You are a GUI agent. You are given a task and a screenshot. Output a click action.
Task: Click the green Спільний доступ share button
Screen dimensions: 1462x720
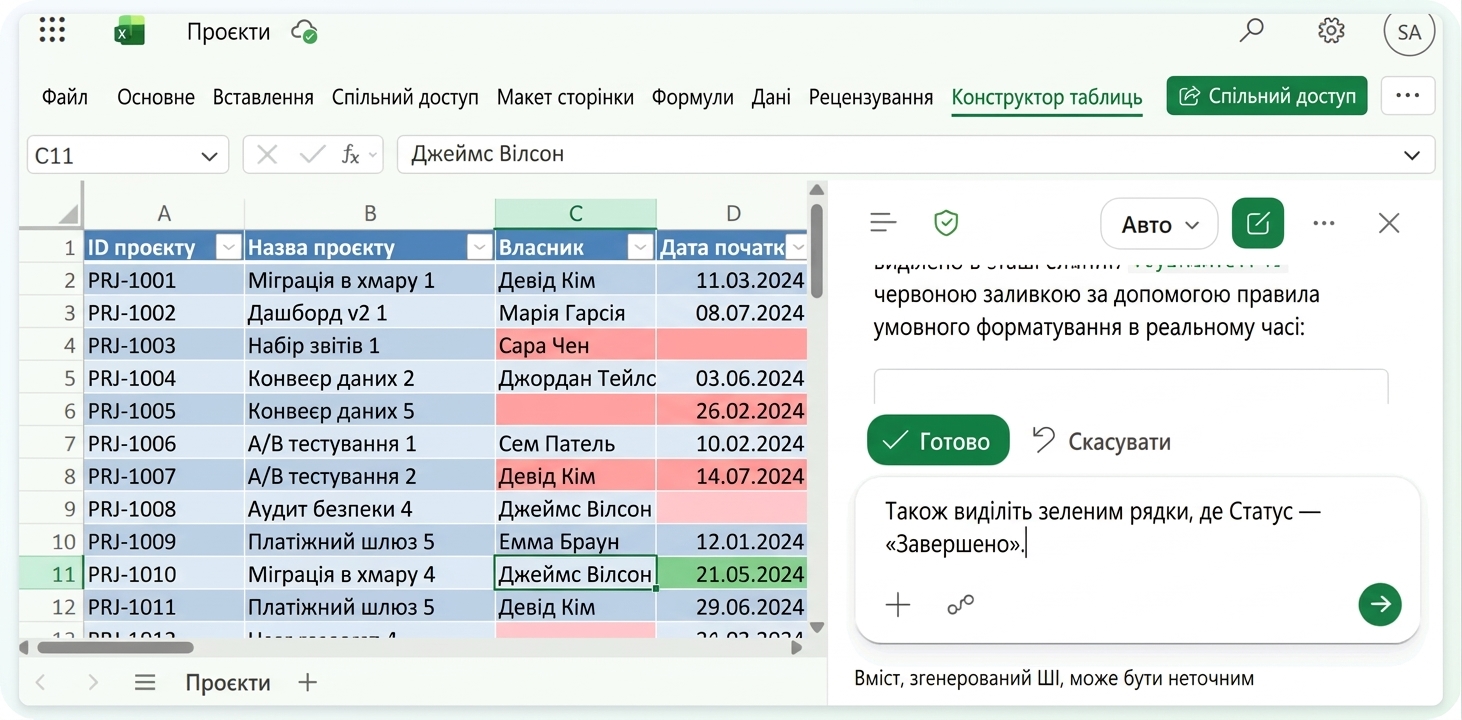pyautogui.click(x=1267, y=96)
